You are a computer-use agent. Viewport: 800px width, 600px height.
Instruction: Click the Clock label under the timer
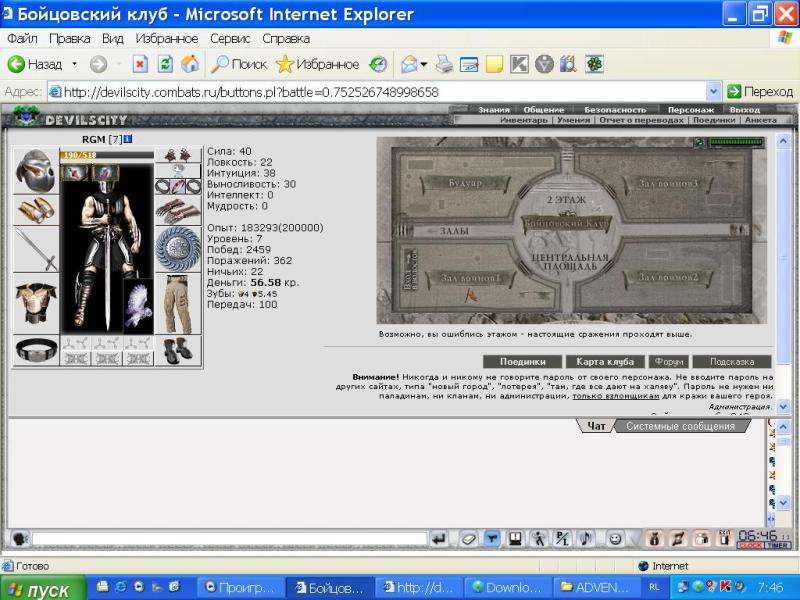(751, 545)
